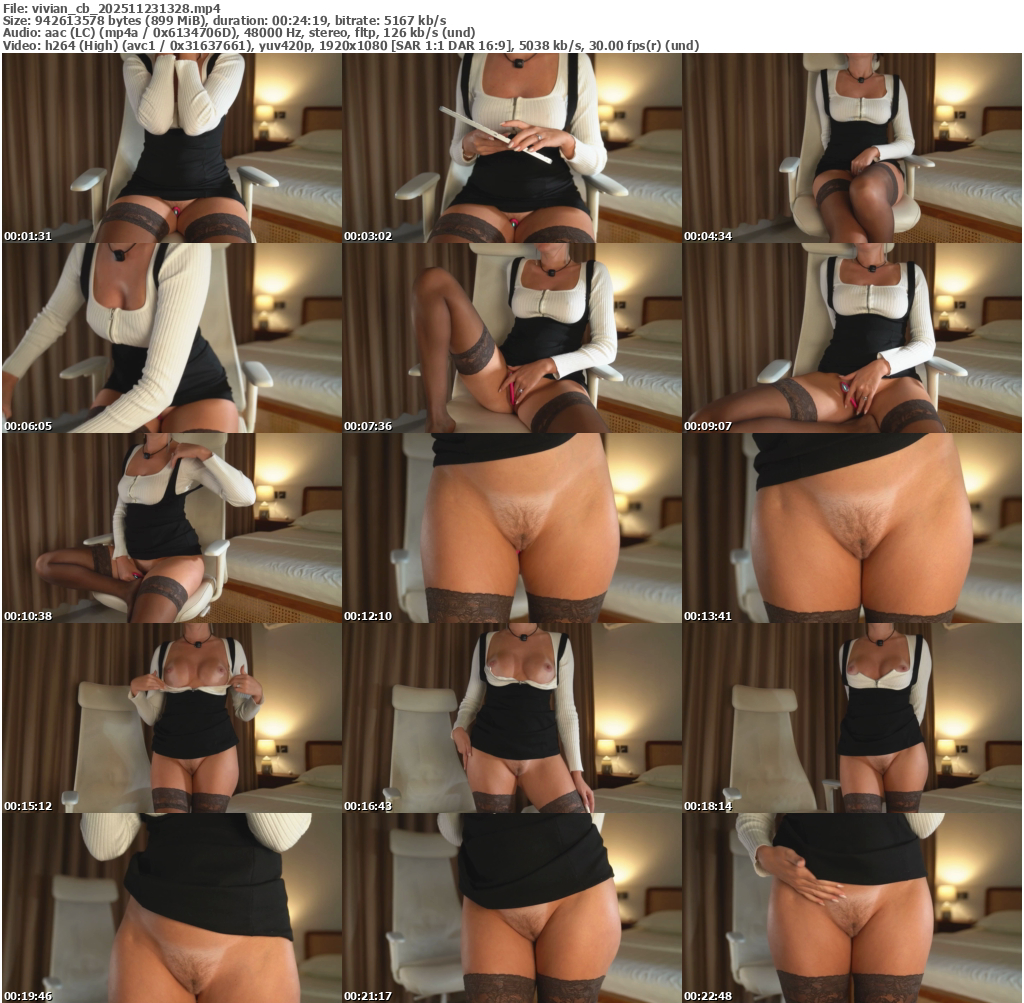Viewport: 1024px width, 1003px height.
Task: Select the frame stamped 00:09:07
Action: tap(852, 338)
